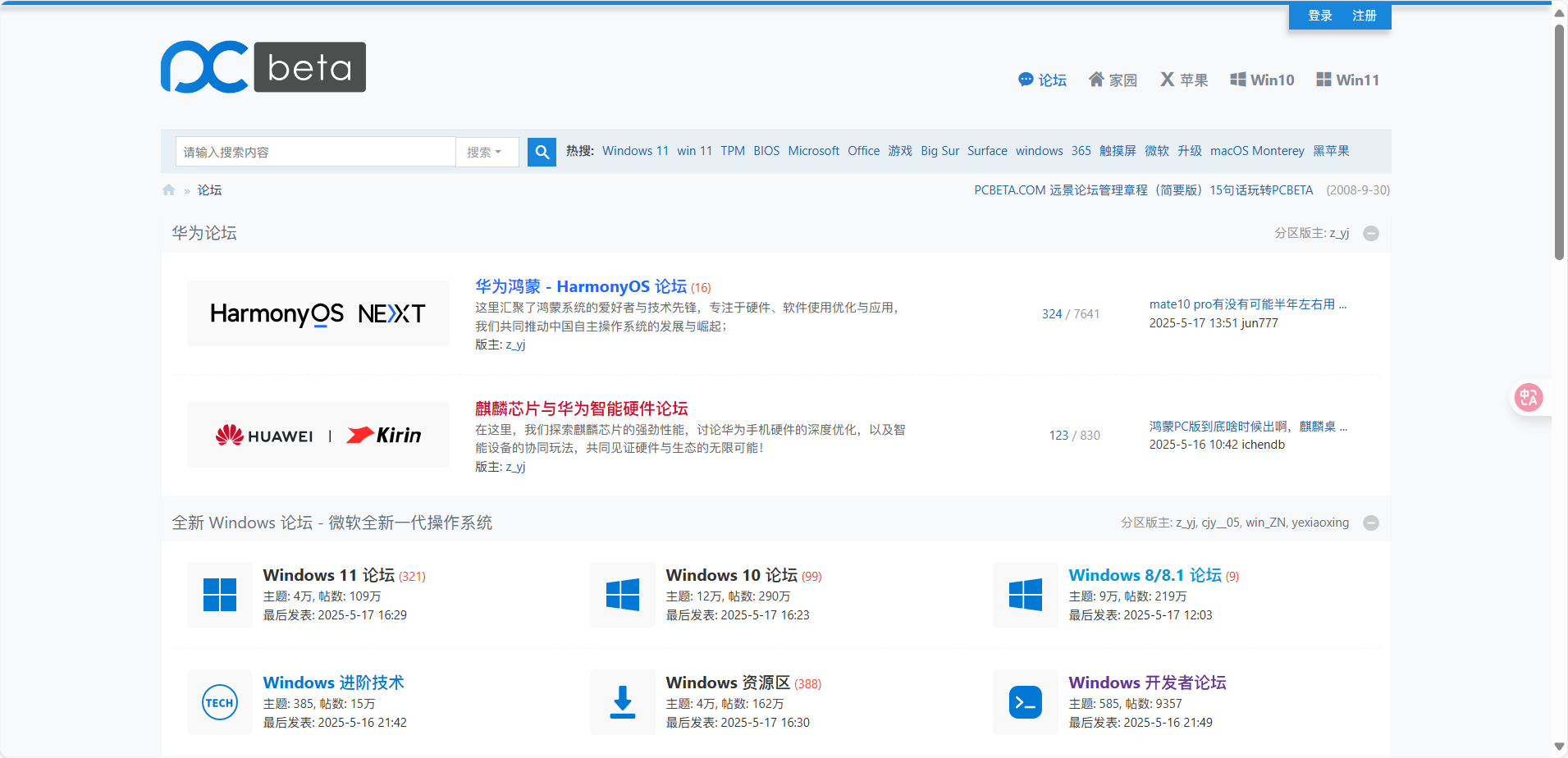The width and height of the screenshot is (1568, 758).
Task: Click hot search term Microsoft
Action: (x=813, y=151)
